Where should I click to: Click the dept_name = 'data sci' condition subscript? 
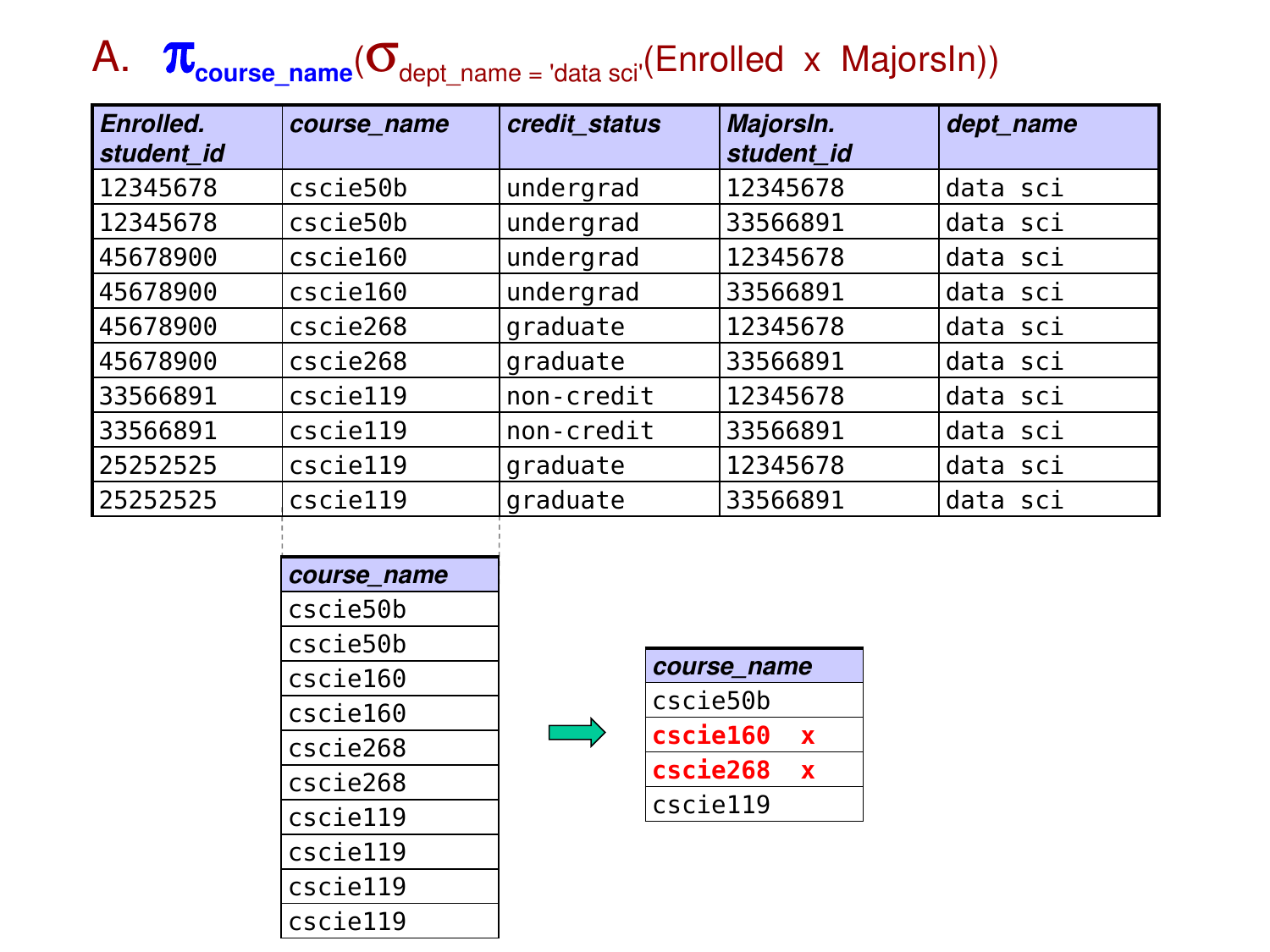pyautogui.click(x=520, y=74)
